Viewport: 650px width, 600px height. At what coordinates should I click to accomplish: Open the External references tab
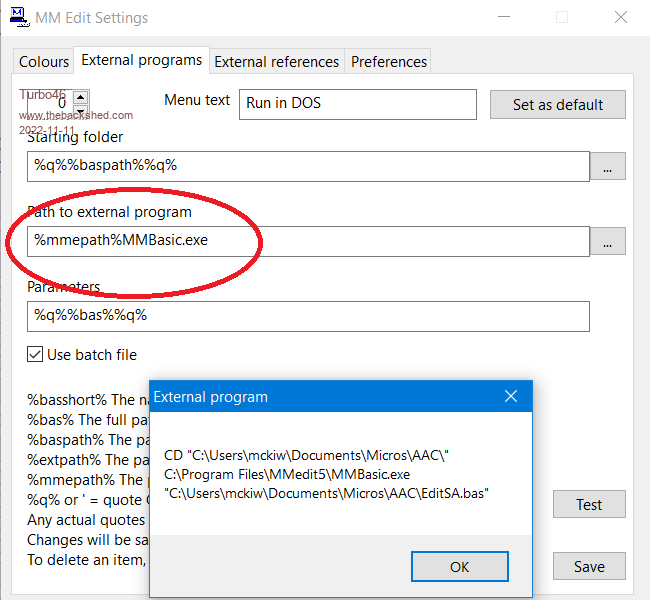[x=277, y=62]
